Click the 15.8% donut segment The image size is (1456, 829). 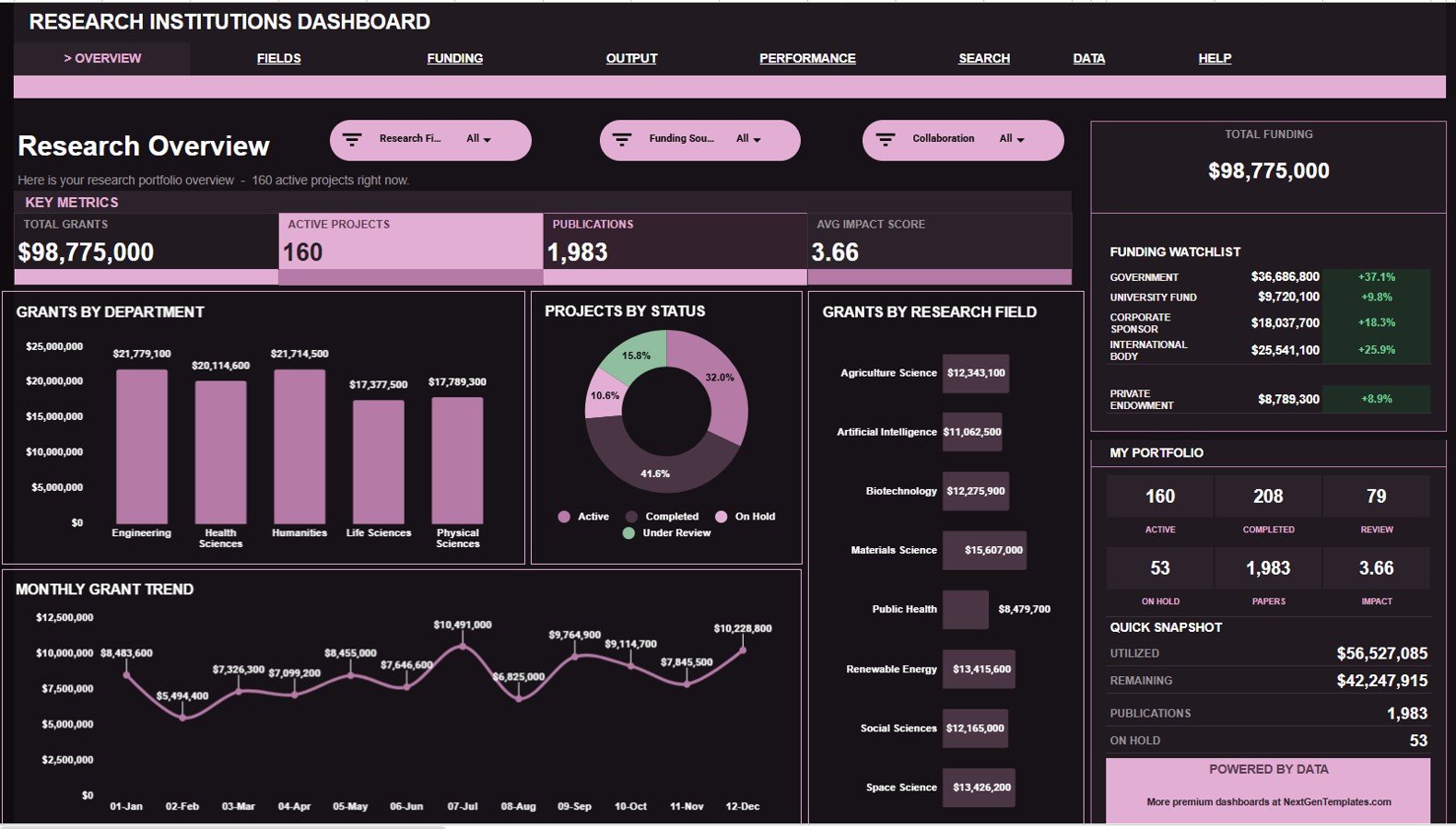coord(639,355)
